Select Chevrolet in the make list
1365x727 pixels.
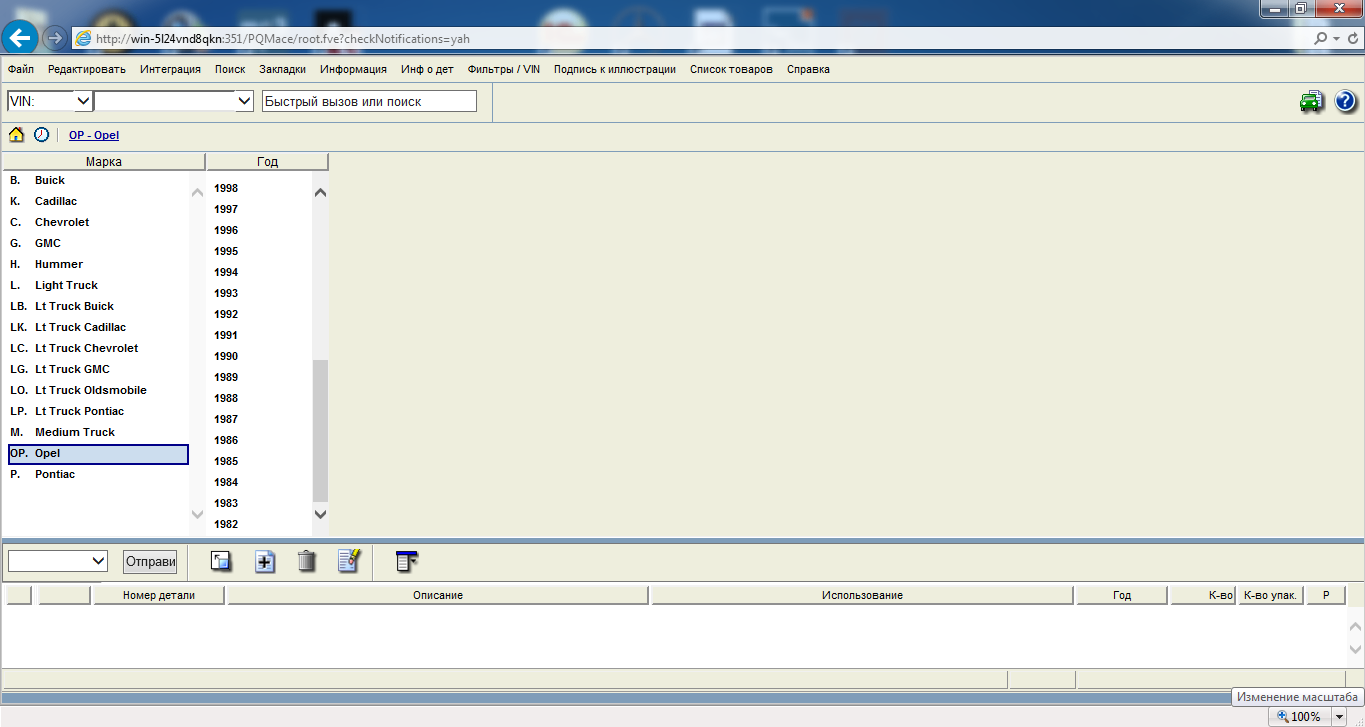pos(98,222)
